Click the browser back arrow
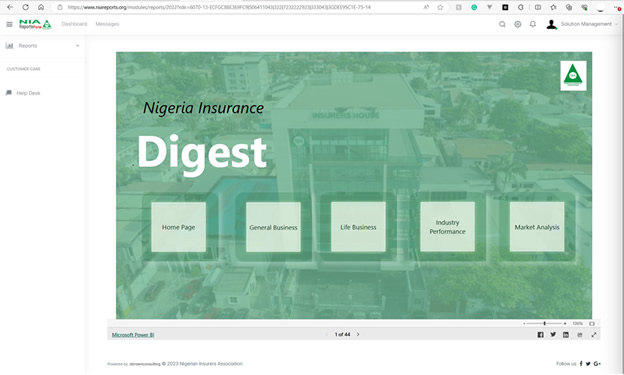 pos(10,7)
